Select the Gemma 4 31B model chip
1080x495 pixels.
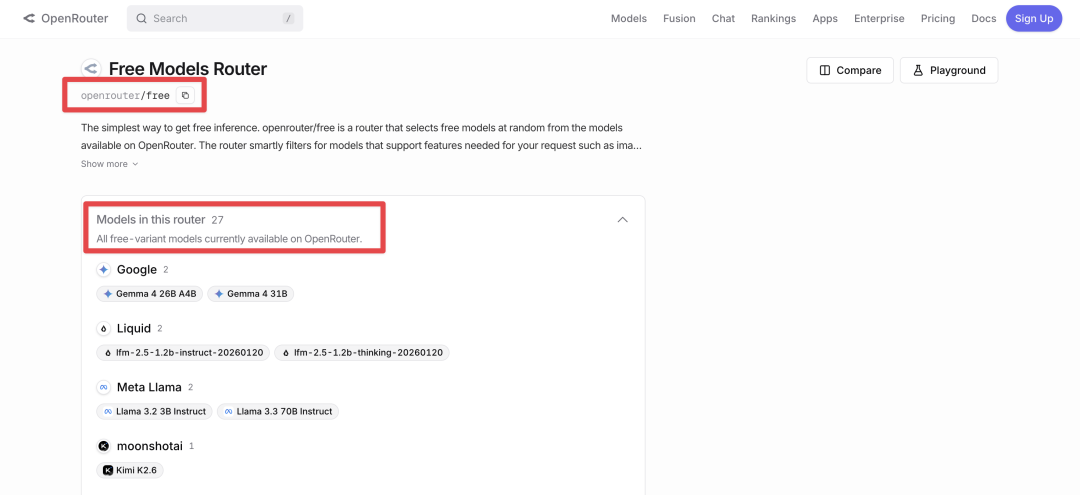coord(251,294)
